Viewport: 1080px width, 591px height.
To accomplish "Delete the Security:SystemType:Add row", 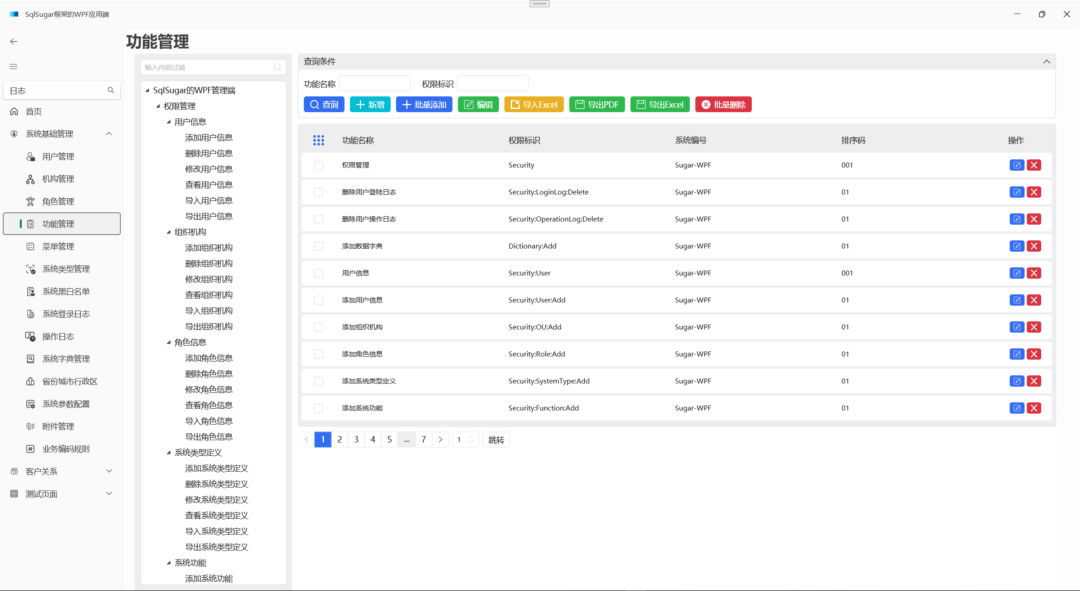I will (x=1034, y=381).
